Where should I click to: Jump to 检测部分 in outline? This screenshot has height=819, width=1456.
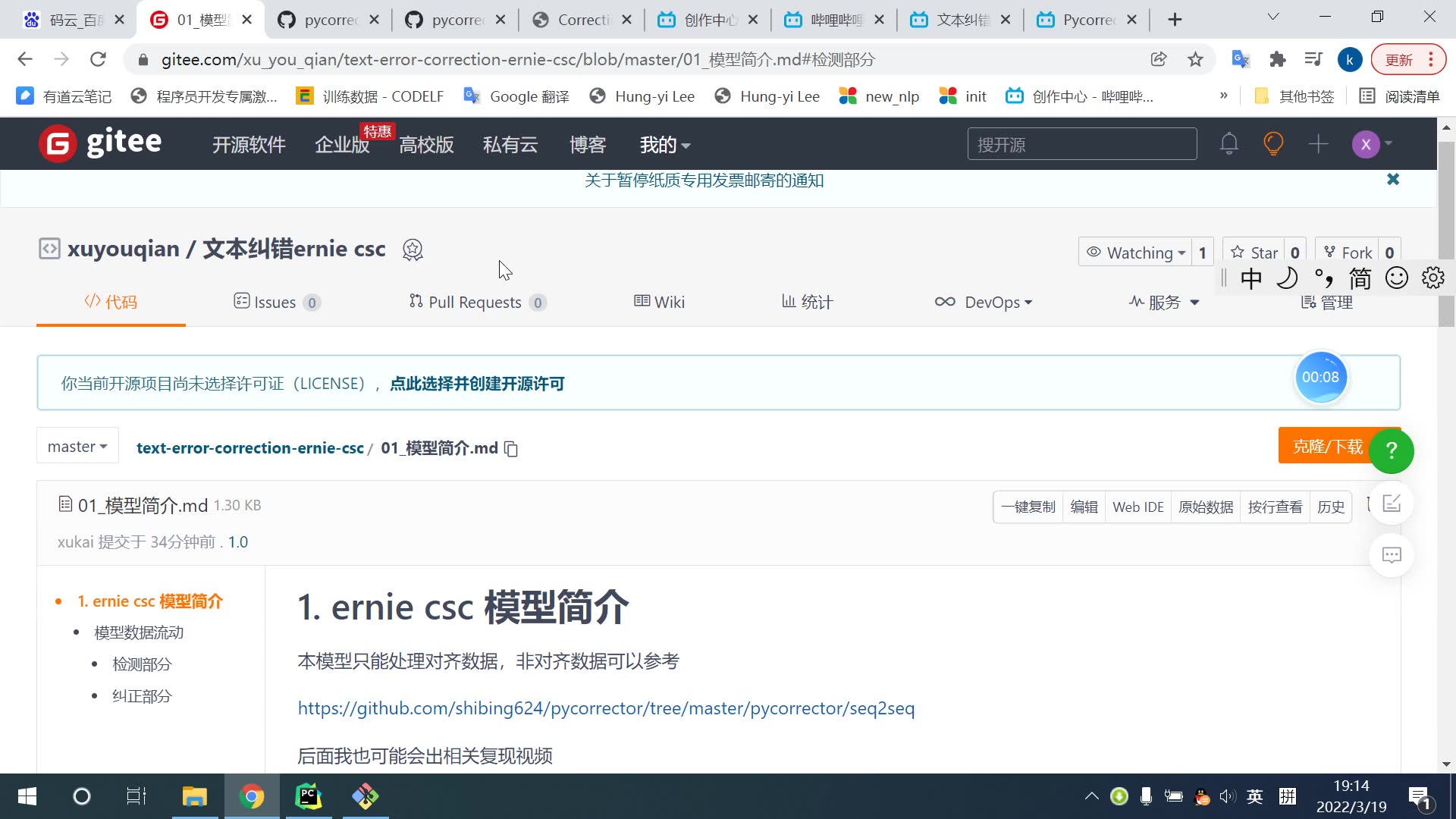pos(142,664)
